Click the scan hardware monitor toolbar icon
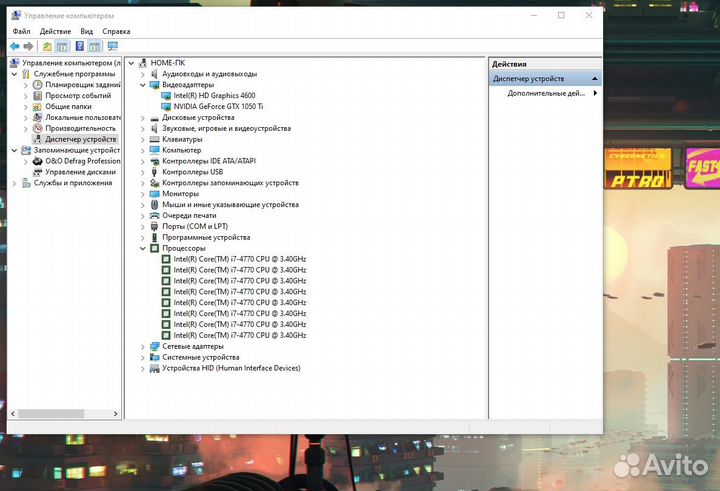 click(112, 46)
